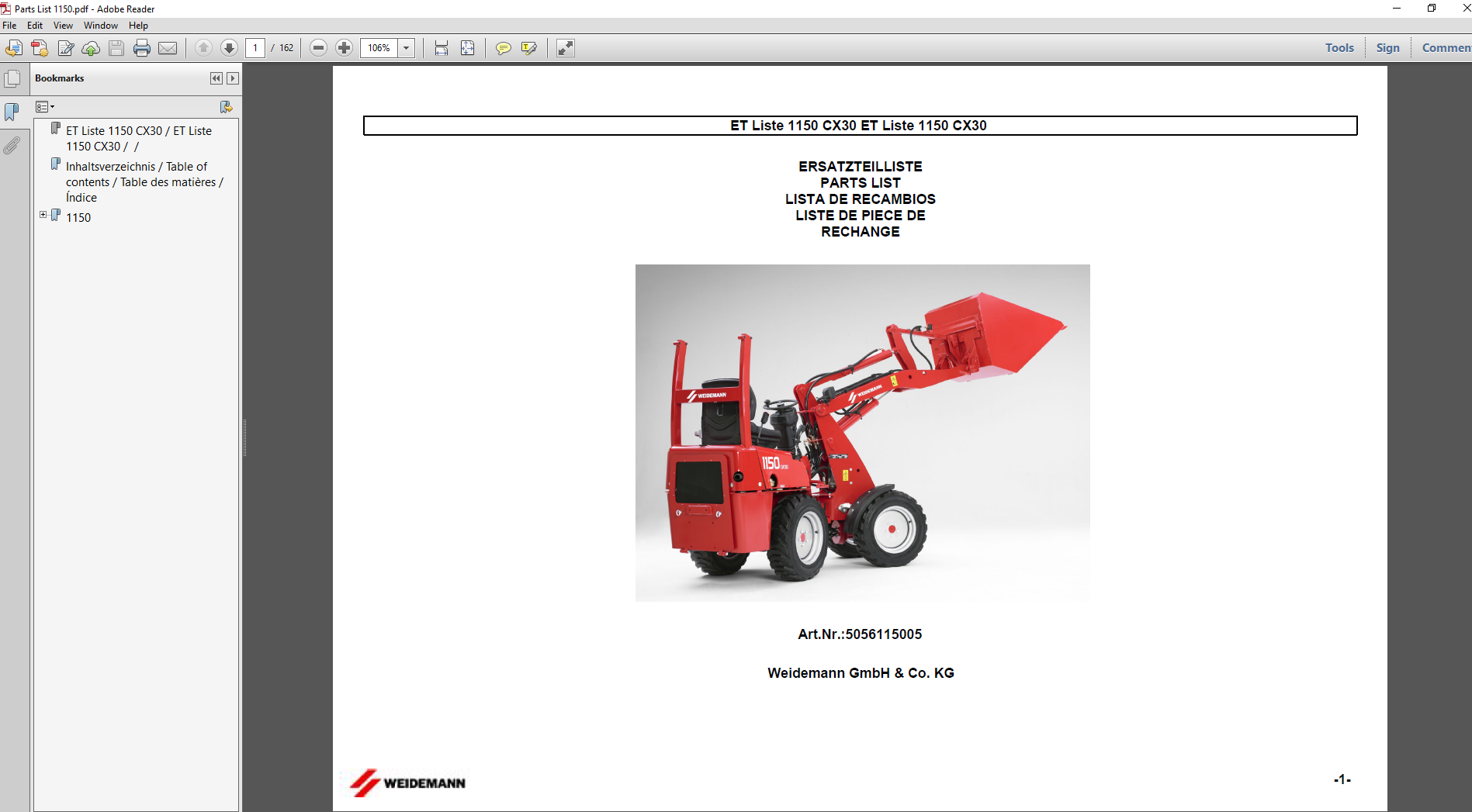
Task: Select the Inhaltsverzeichnis Table of contents bookmark
Action: coord(144,182)
